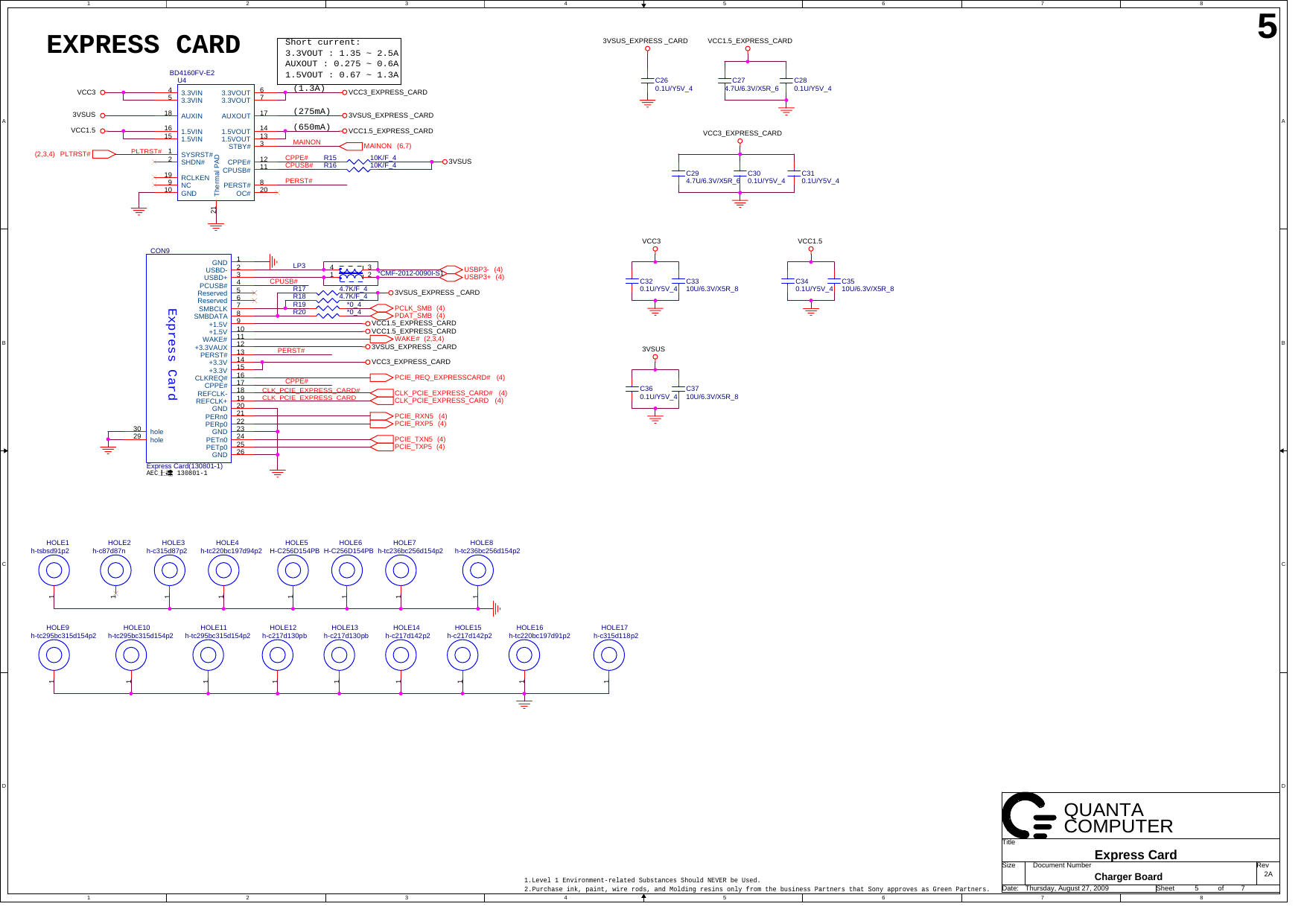The height and width of the screenshot is (924, 1307).
Task: Select the CMF-2012-0090I-S1 common mode filter
Action: pos(352,272)
